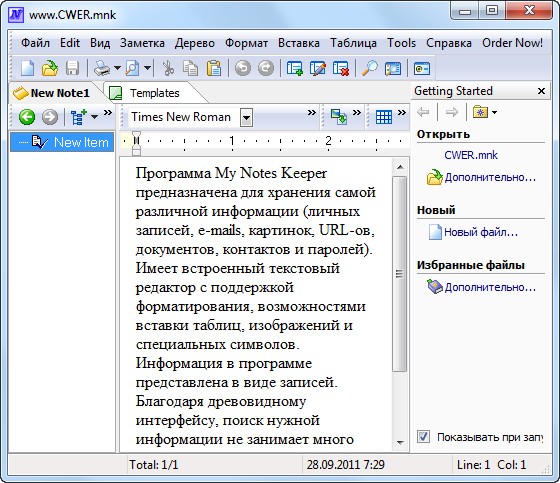Click the Cut scissors icon
This screenshot has height=483, width=560.
(x=168, y=68)
